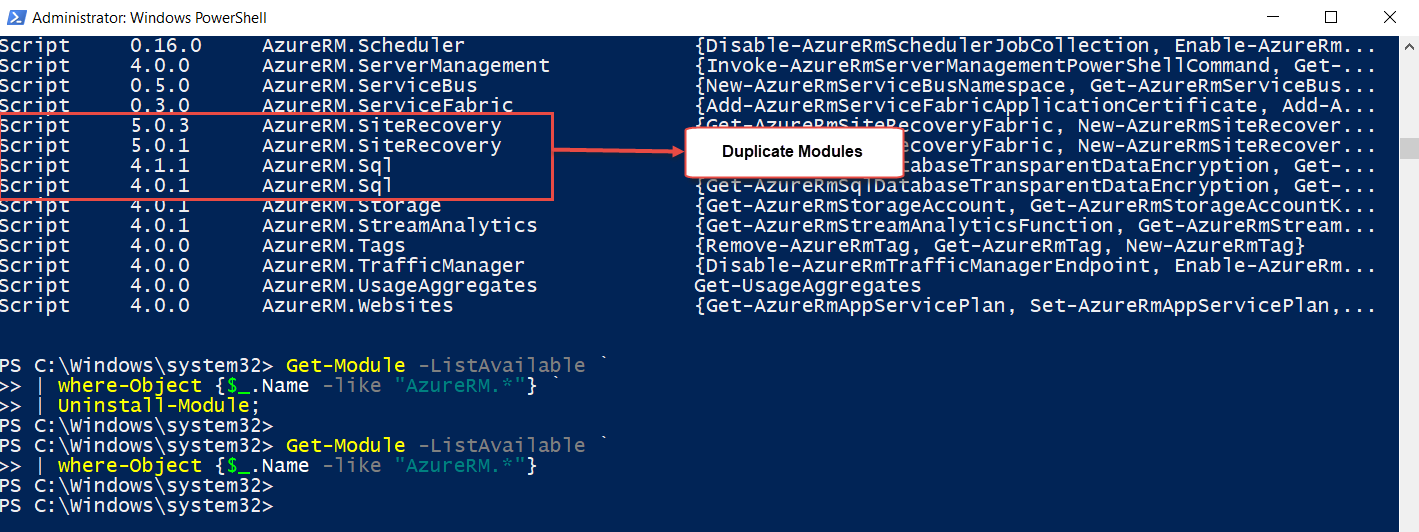Select AzureRM.Sql version 4.1.1 row
Viewport: 1419px width, 532px height.
tap(275, 166)
